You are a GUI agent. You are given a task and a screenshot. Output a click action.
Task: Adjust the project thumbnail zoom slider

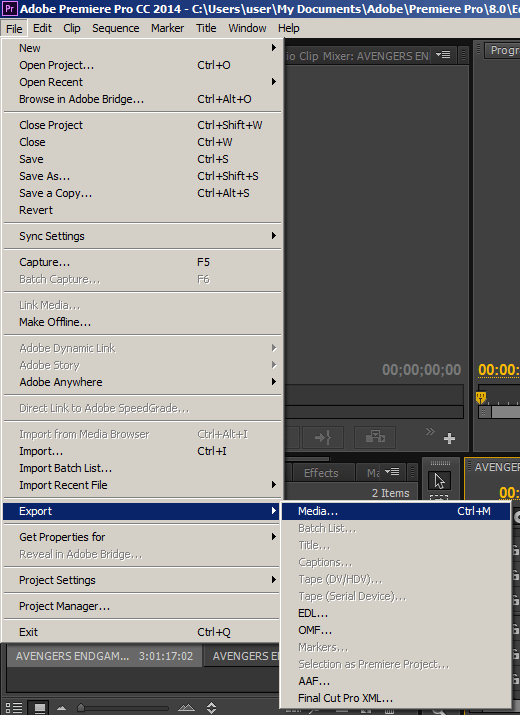click(81, 708)
